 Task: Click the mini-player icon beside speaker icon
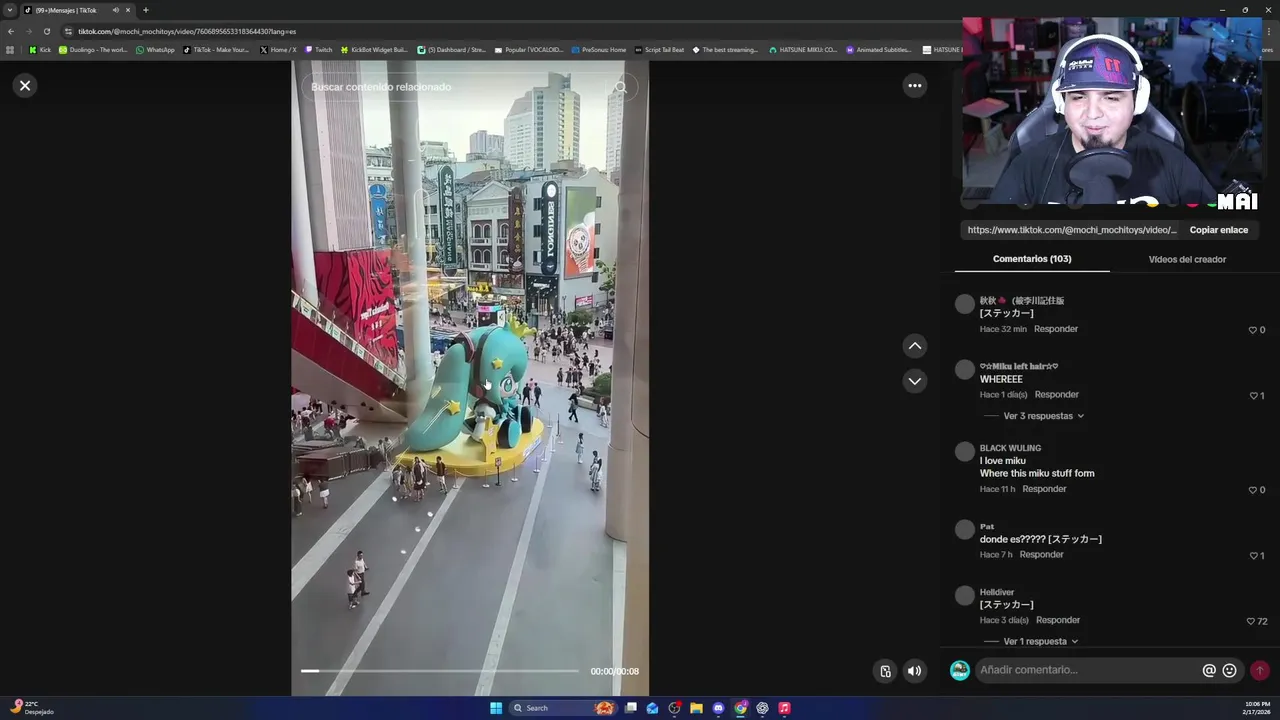[885, 671]
